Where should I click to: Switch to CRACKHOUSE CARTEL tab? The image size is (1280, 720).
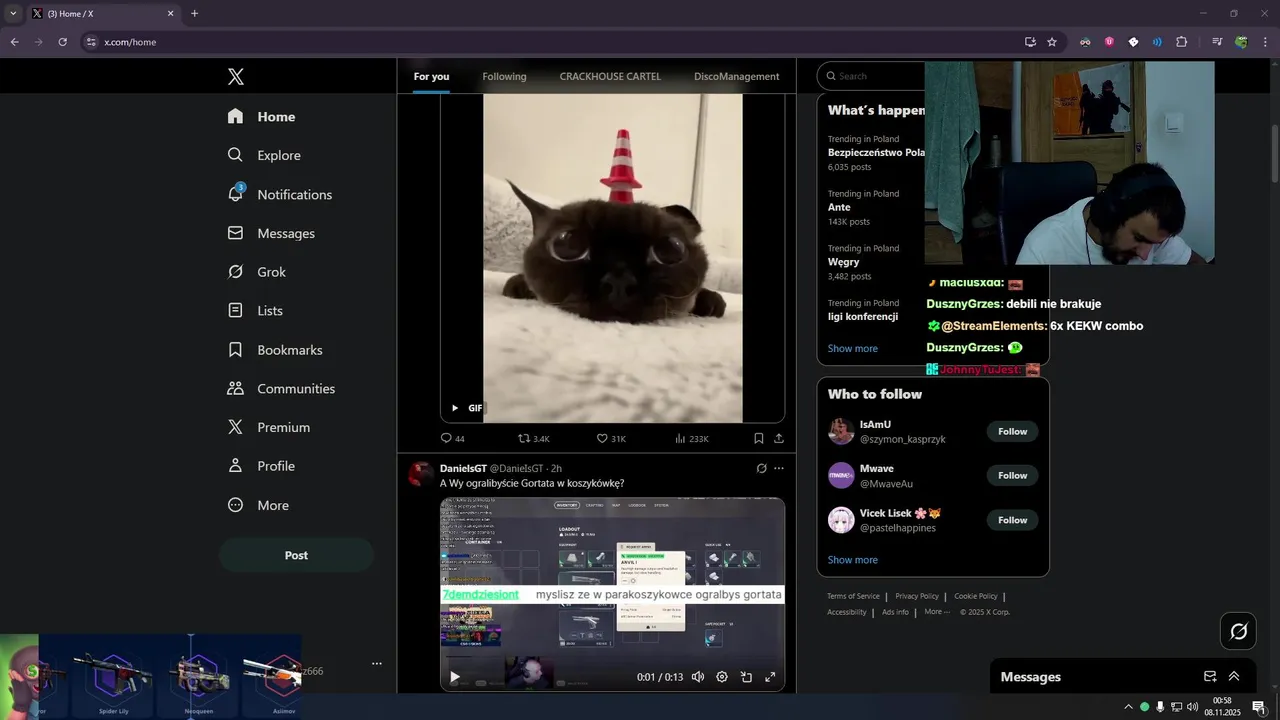[610, 76]
